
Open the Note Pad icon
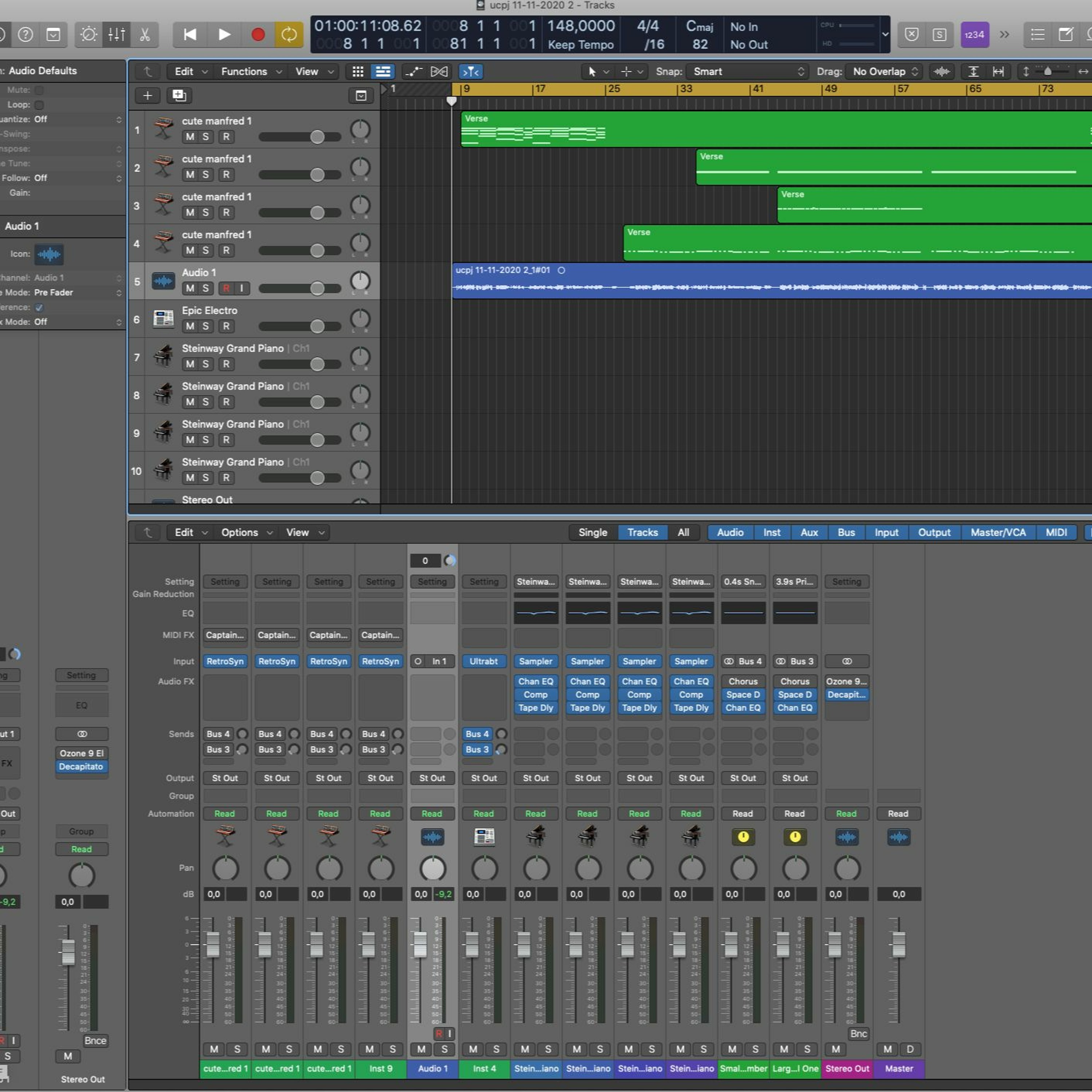tap(1065, 35)
